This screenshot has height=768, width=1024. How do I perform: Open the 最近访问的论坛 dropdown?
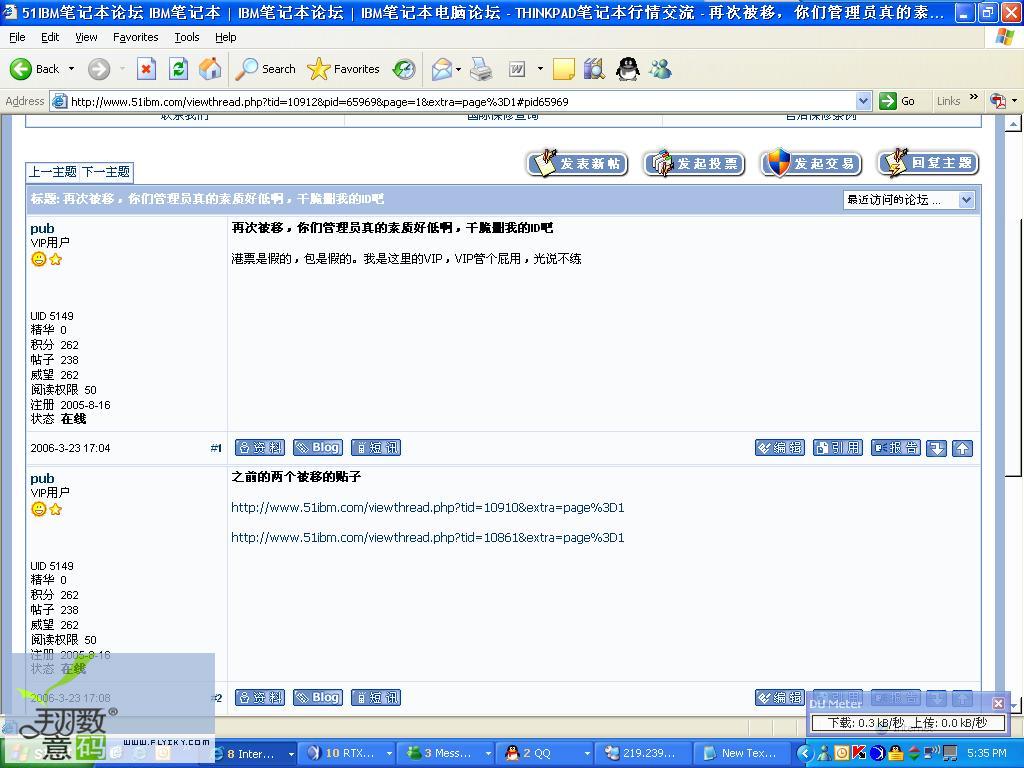coord(909,200)
